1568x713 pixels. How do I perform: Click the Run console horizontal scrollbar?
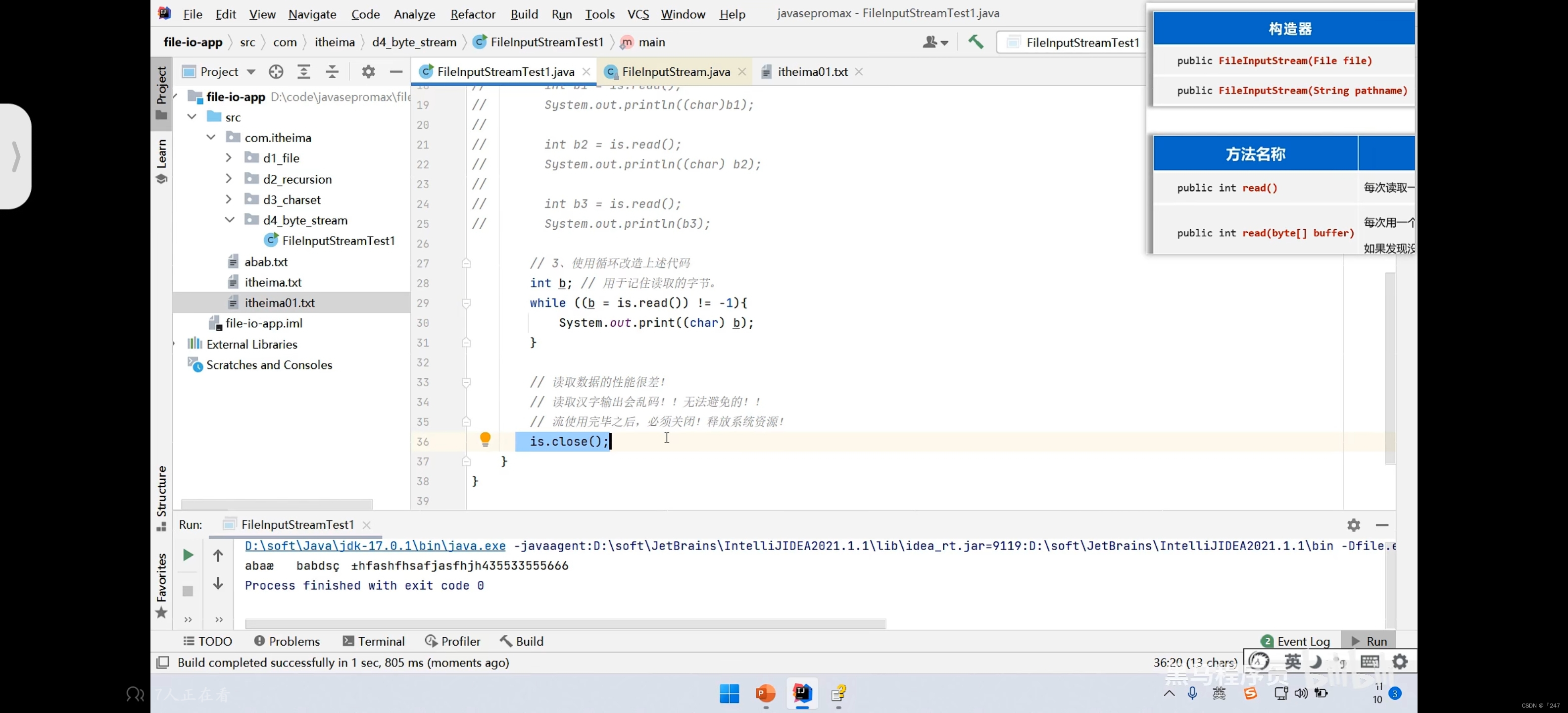click(565, 623)
